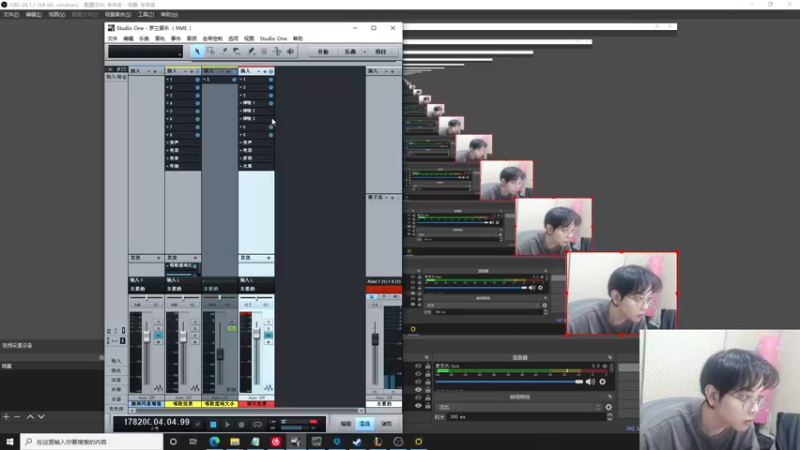Mute OBS mixer audio with speaker icon

click(590, 382)
